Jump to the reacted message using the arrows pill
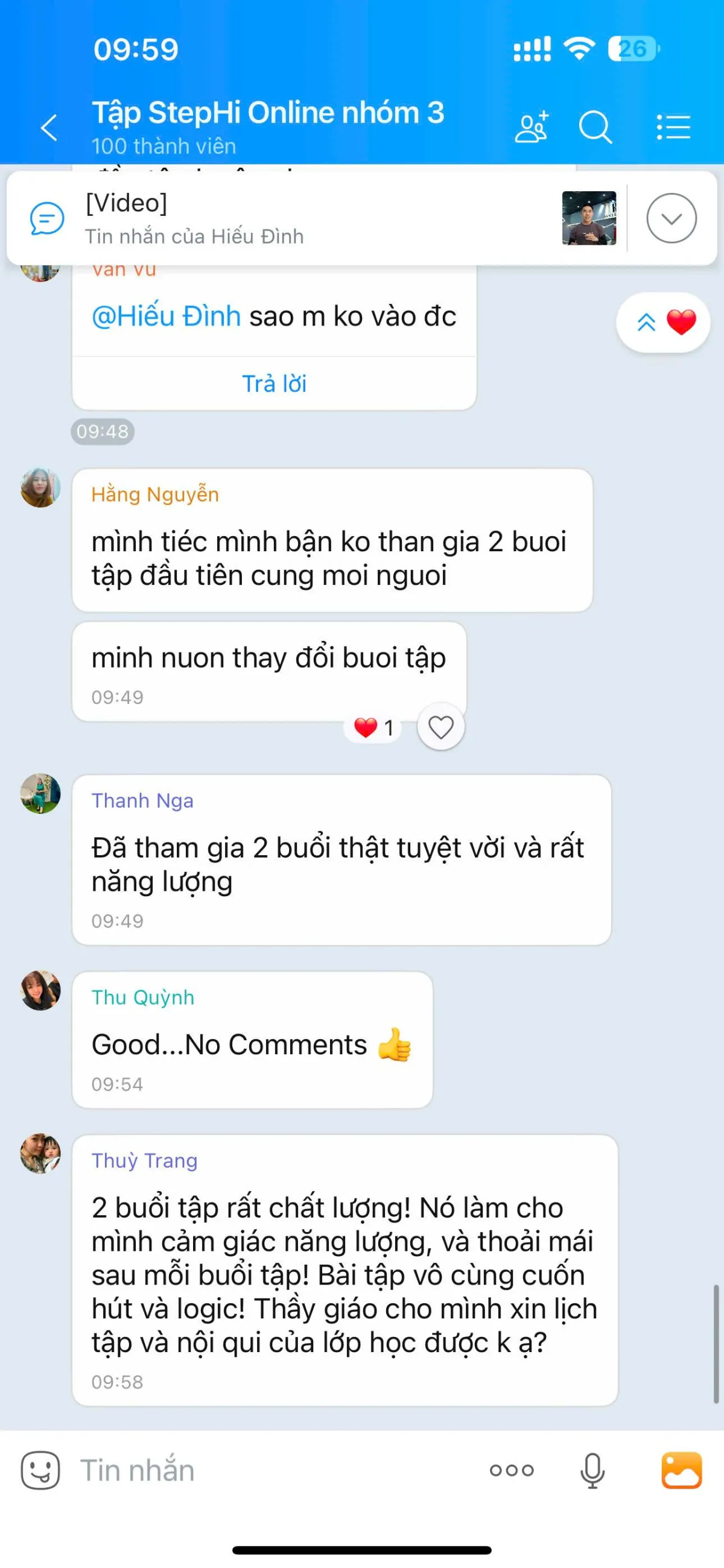This screenshot has height=1568, width=724. (663, 322)
